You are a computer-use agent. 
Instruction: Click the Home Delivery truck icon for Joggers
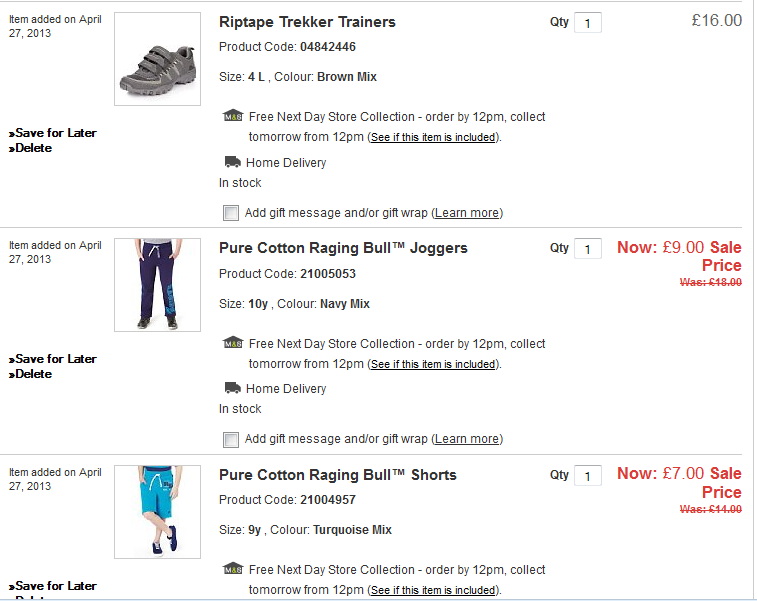pos(232,388)
